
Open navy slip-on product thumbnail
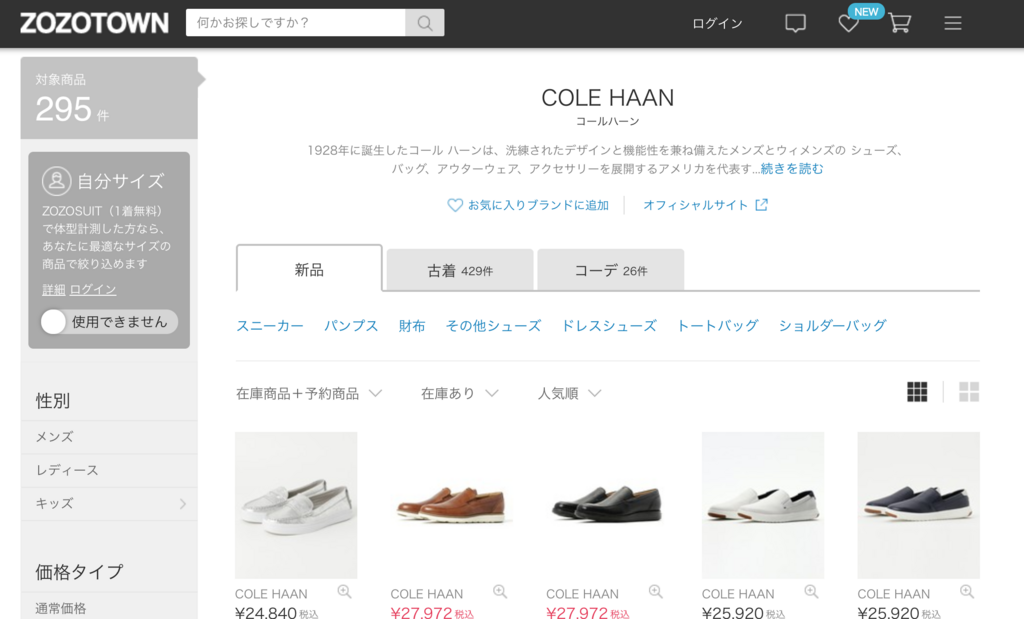click(918, 505)
